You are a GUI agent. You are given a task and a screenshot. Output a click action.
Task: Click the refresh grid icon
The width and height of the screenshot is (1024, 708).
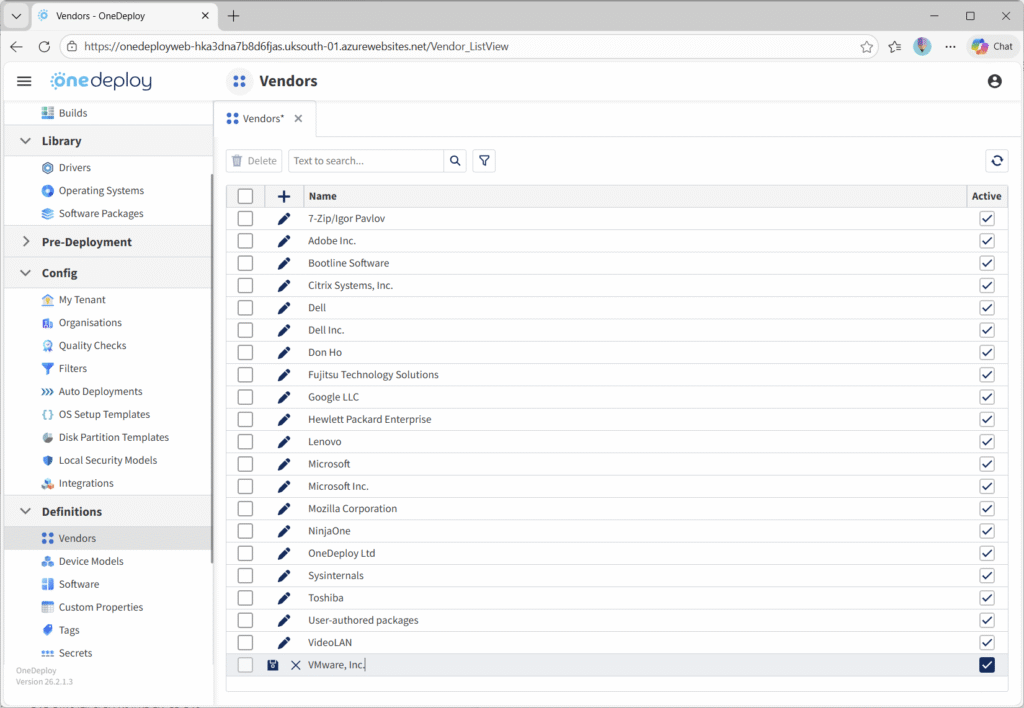[997, 161]
